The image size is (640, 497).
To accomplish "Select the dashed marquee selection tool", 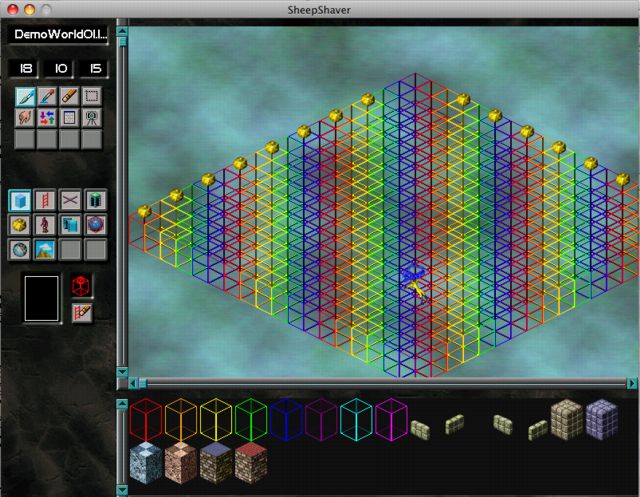I will [x=91, y=96].
